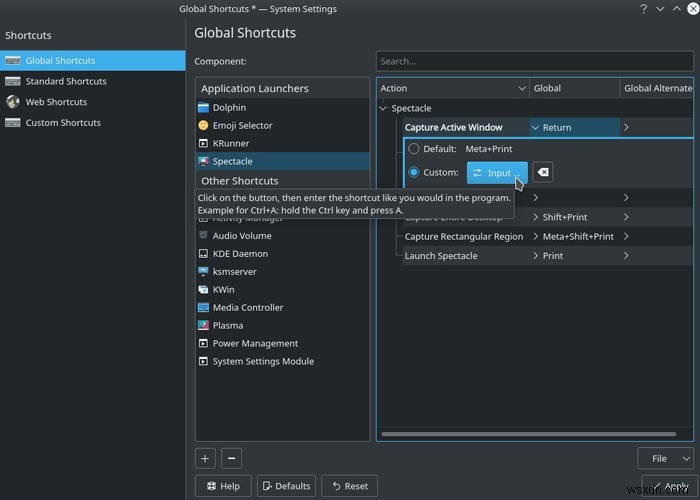This screenshot has width=700, height=500.
Task: Click the Custom Shortcuts keyboard icon
Action: [x=12, y=122]
